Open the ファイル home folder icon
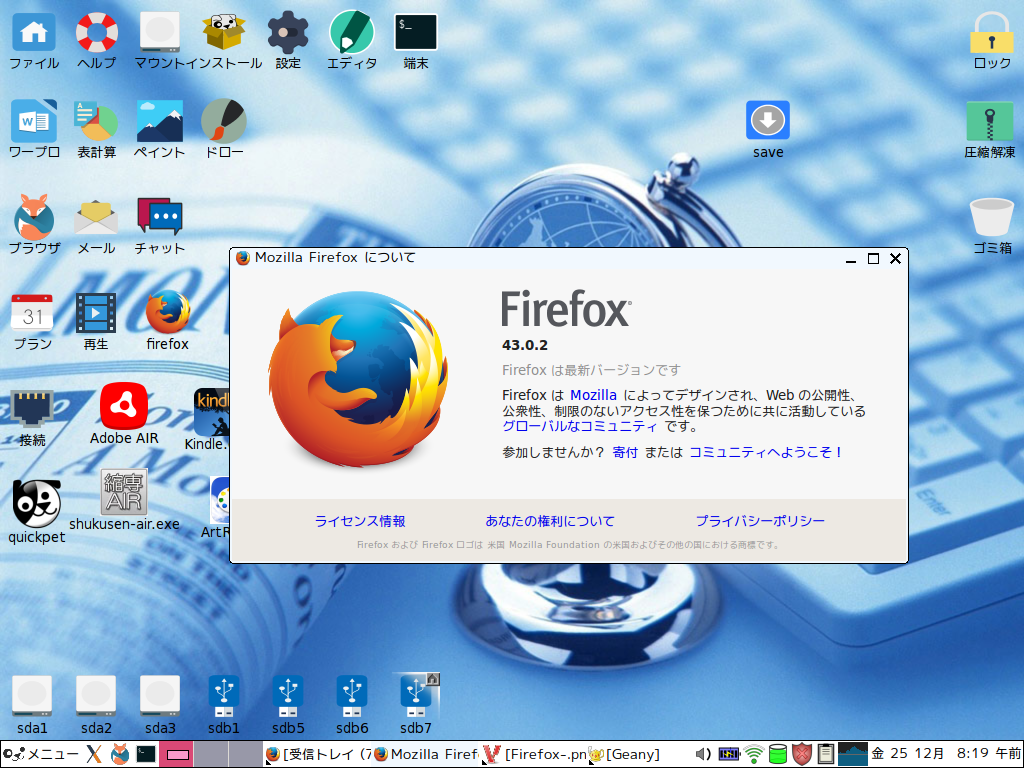Viewport: 1024px width, 768px height. point(34,31)
